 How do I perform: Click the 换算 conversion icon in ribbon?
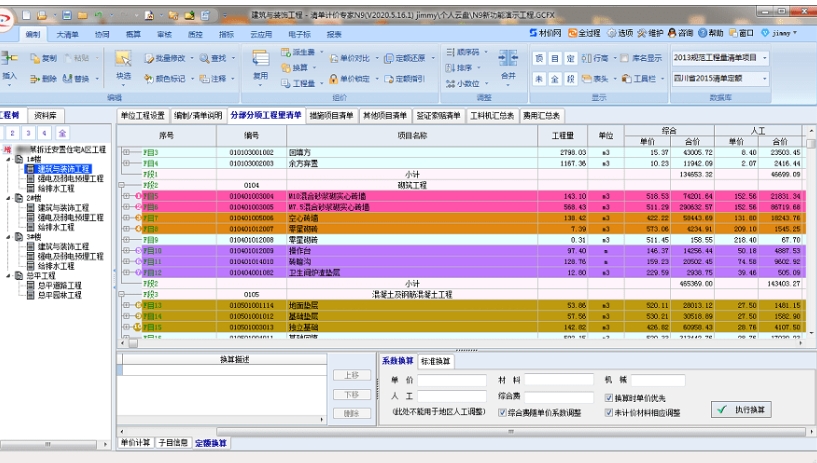286,68
